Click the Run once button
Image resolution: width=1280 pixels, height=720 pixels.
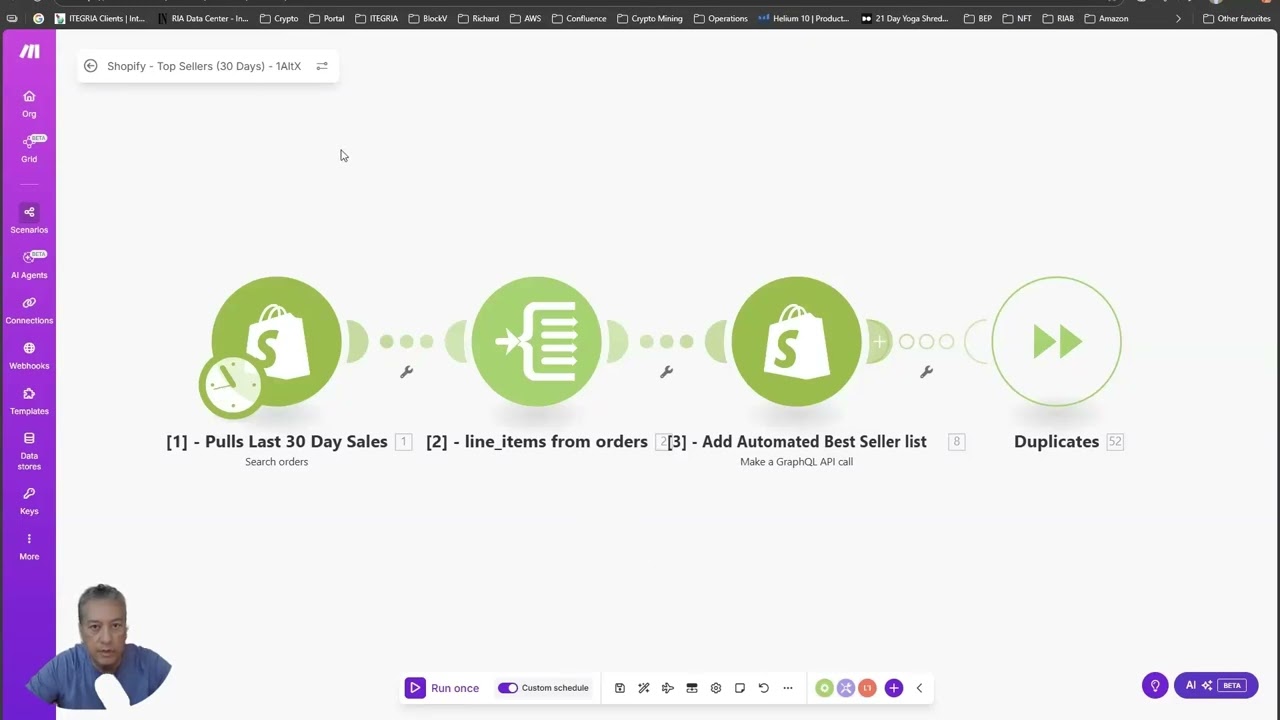pyautogui.click(x=442, y=688)
